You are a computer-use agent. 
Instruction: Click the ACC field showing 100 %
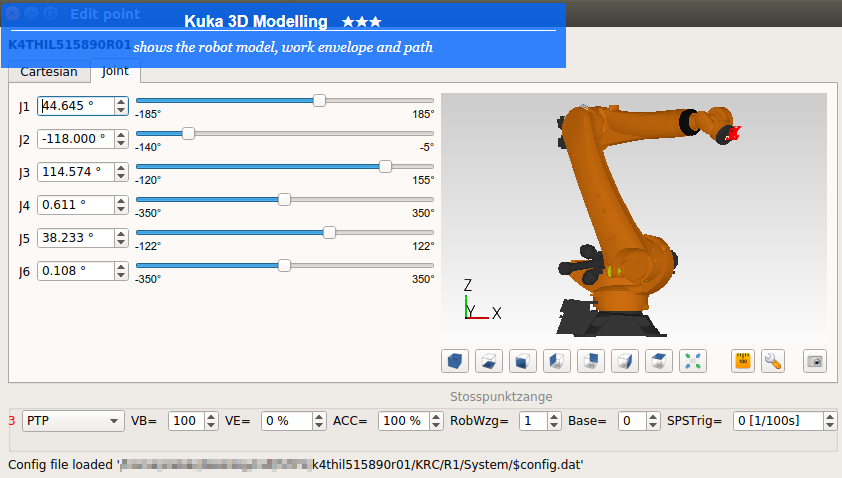tap(404, 421)
